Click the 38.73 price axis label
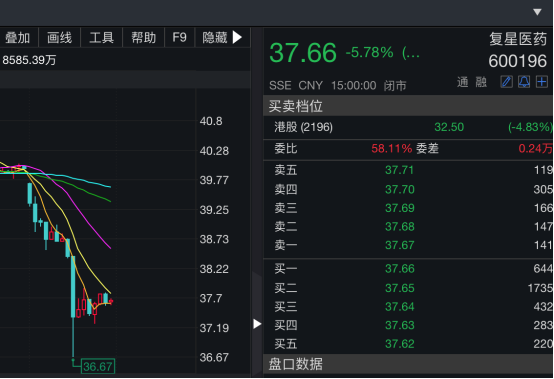 [214, 239]
